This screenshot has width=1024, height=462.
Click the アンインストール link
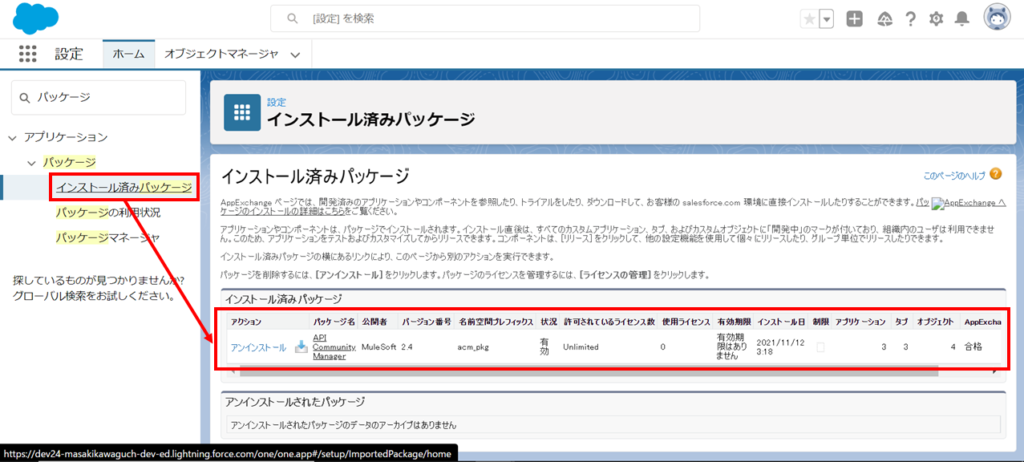pyautogui.click(x=257, y=347)
